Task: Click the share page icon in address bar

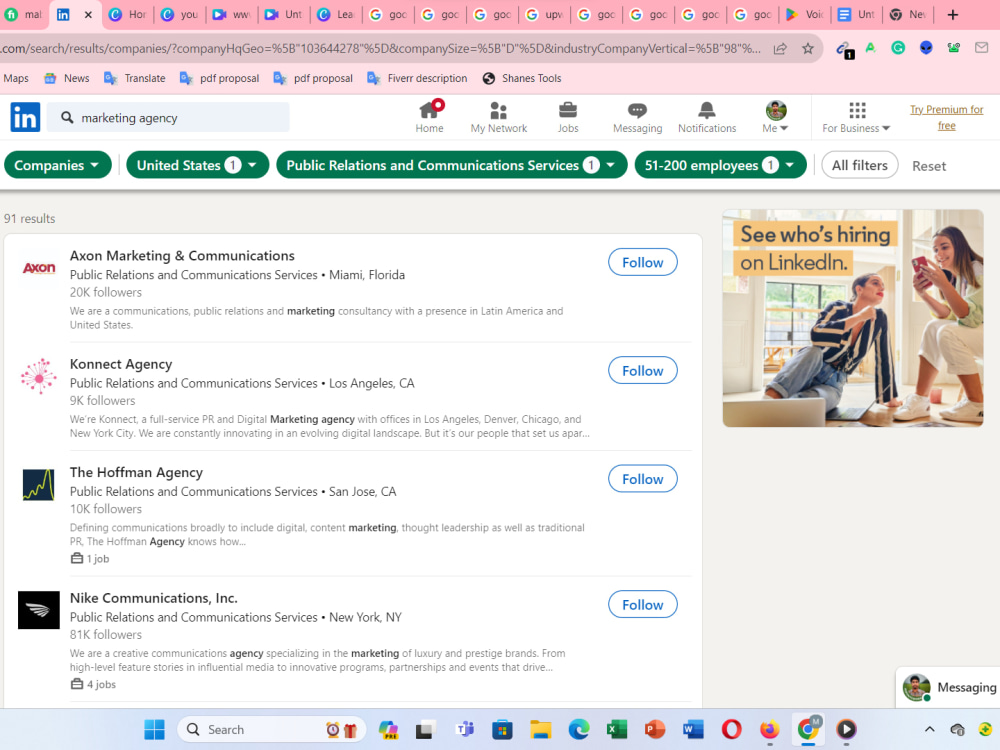Action: tap(780, 48)
